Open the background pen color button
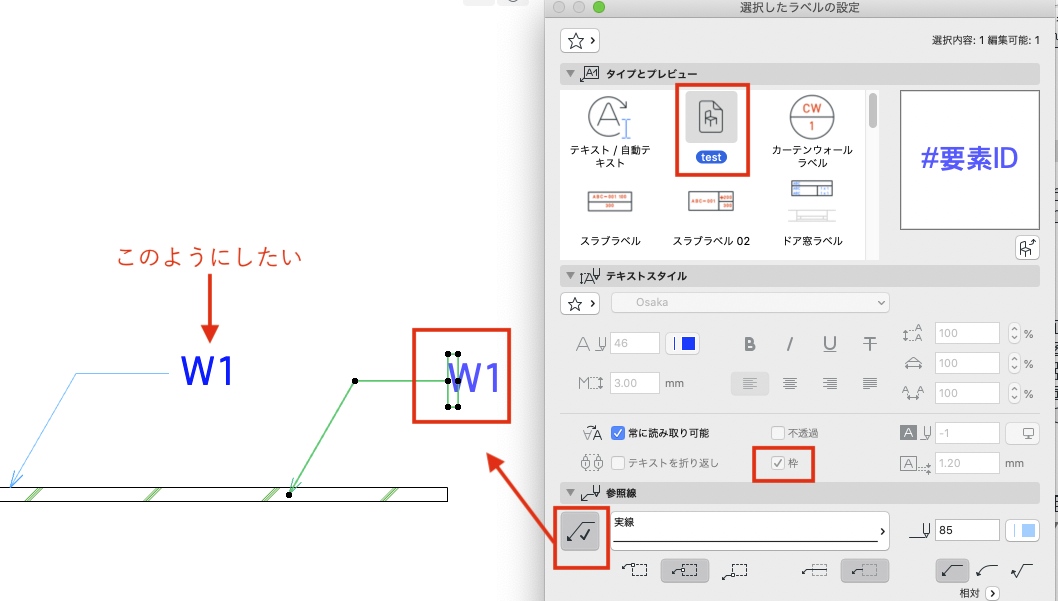This screenshot has height=601, width=1058. (x=1022, y=433)
